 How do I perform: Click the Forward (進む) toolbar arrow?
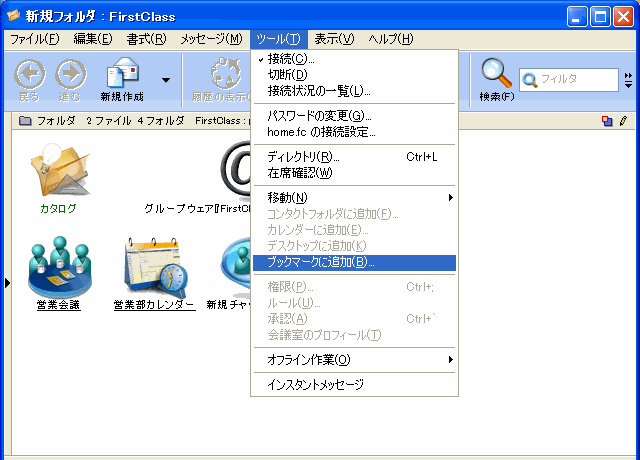point(70,75)
